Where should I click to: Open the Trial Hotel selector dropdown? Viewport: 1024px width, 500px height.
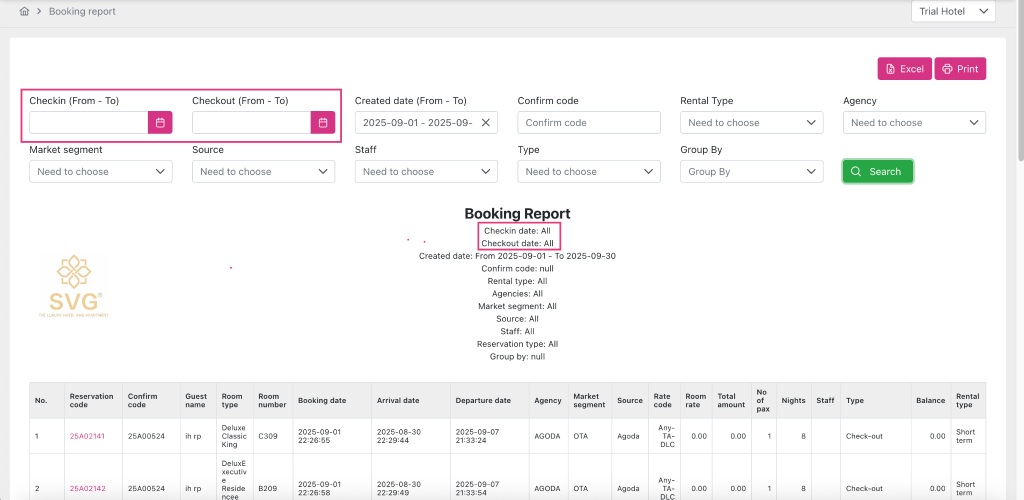point(952,12)
